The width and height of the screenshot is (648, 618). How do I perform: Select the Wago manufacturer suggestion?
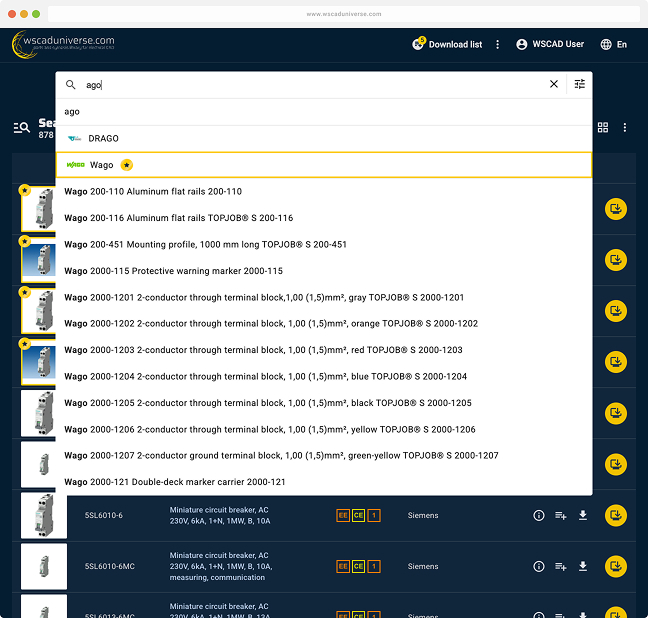click(101, 165)
